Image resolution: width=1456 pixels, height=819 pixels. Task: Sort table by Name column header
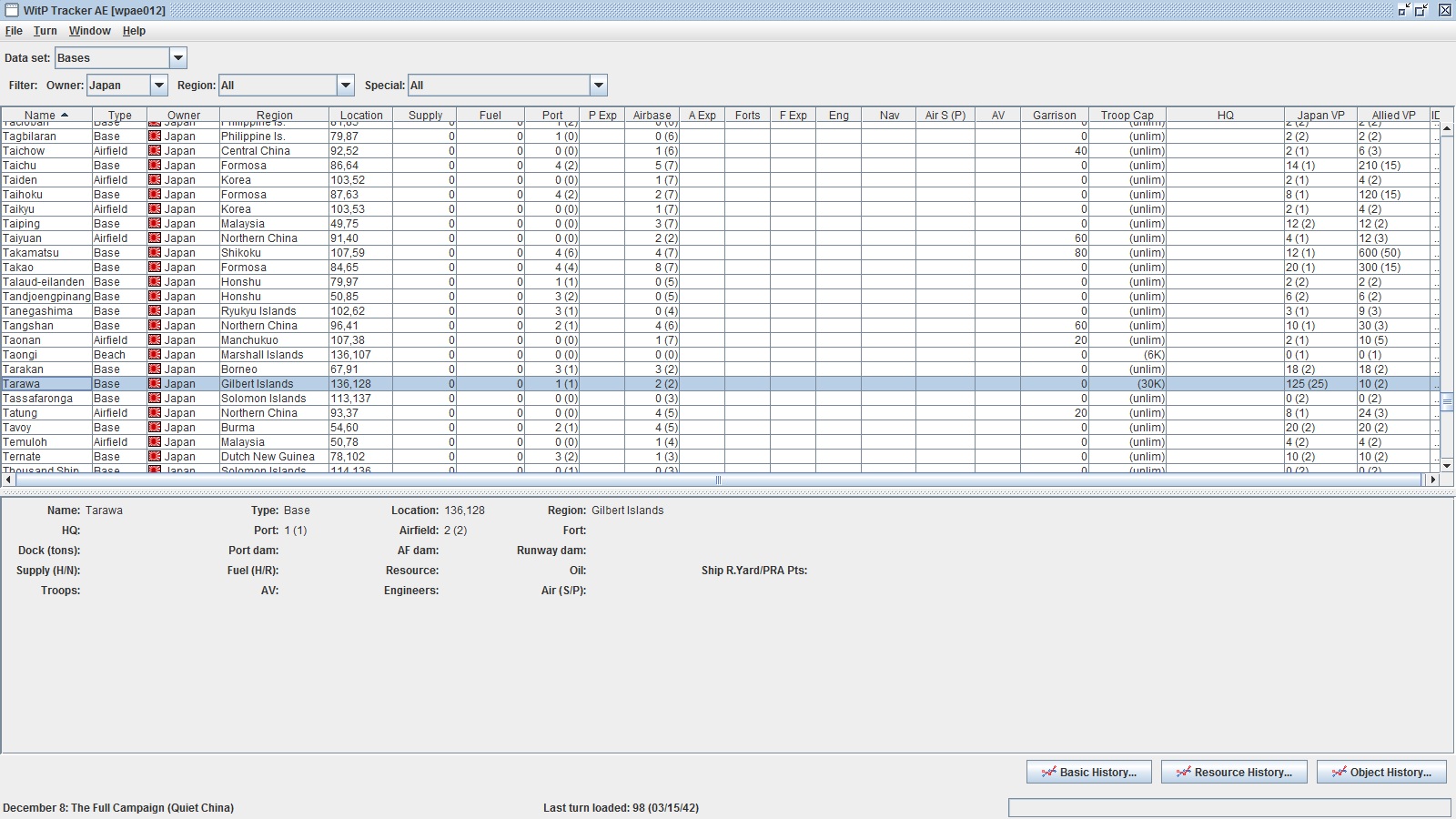pyautogui.click(x=46, y=115)
